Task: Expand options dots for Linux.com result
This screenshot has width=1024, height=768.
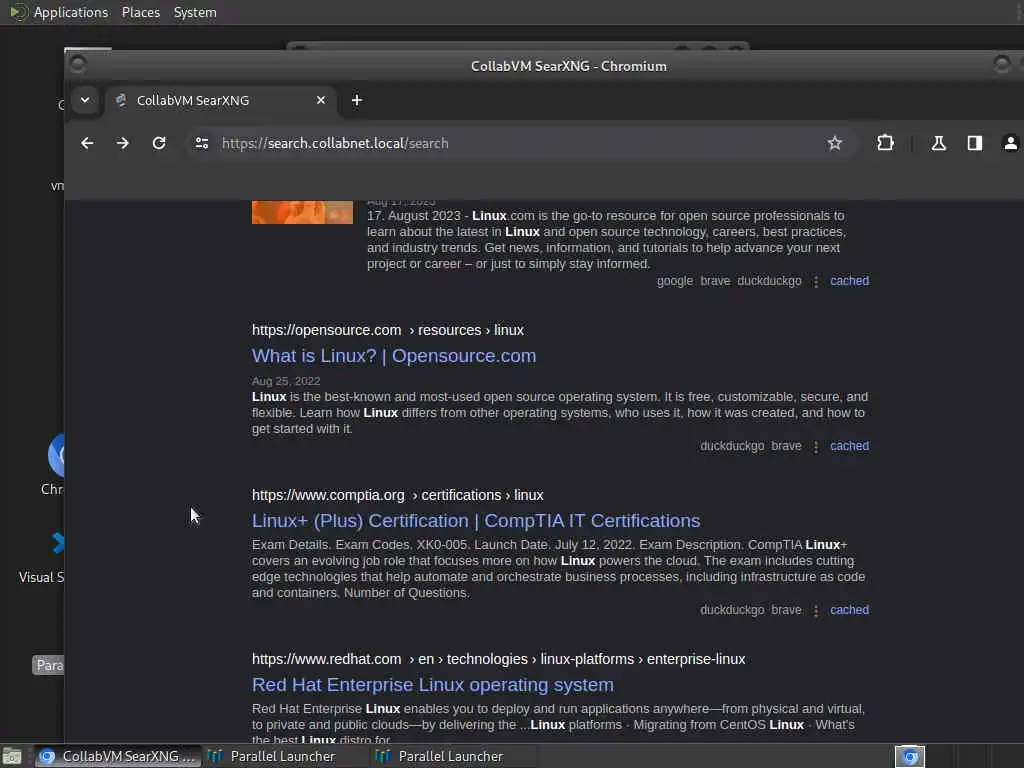Action: pos(816,281)
